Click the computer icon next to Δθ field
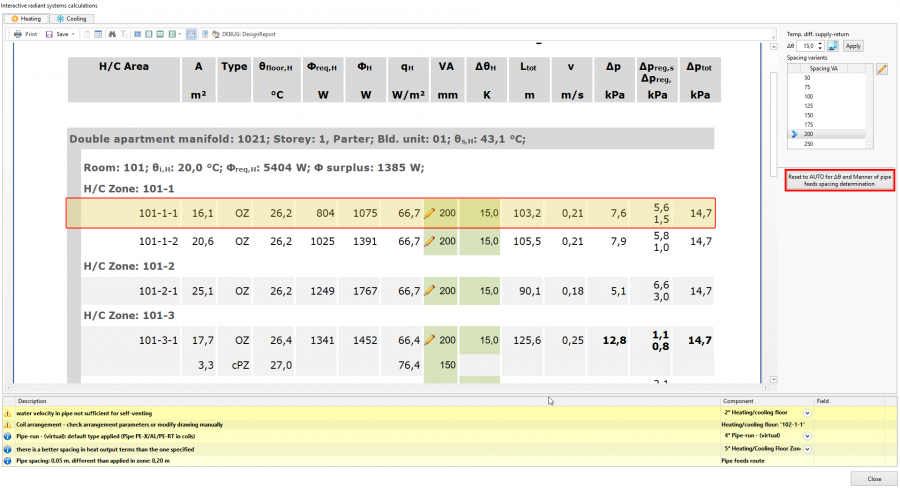Viewport: 900px width, 488px height. (x=833, y=46)
